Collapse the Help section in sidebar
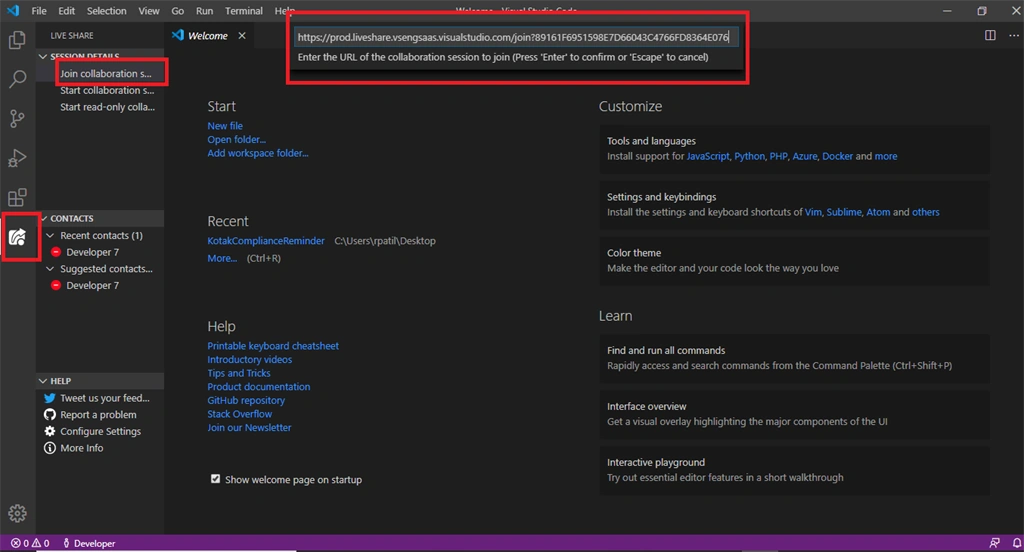This screenshot has width=1024, height=552. click(43, 381)
